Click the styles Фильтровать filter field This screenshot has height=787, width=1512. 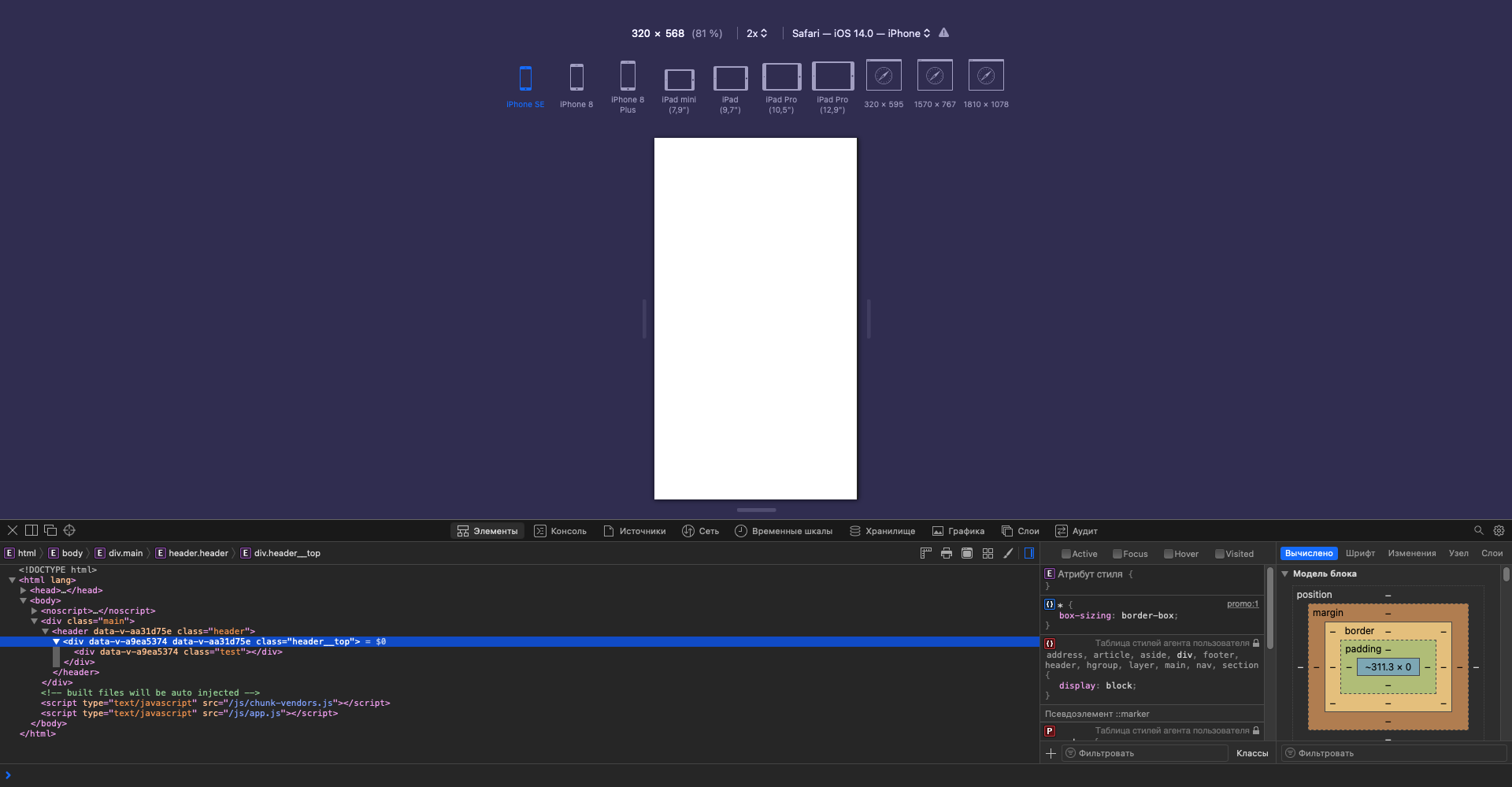[x=1145, y=753]
